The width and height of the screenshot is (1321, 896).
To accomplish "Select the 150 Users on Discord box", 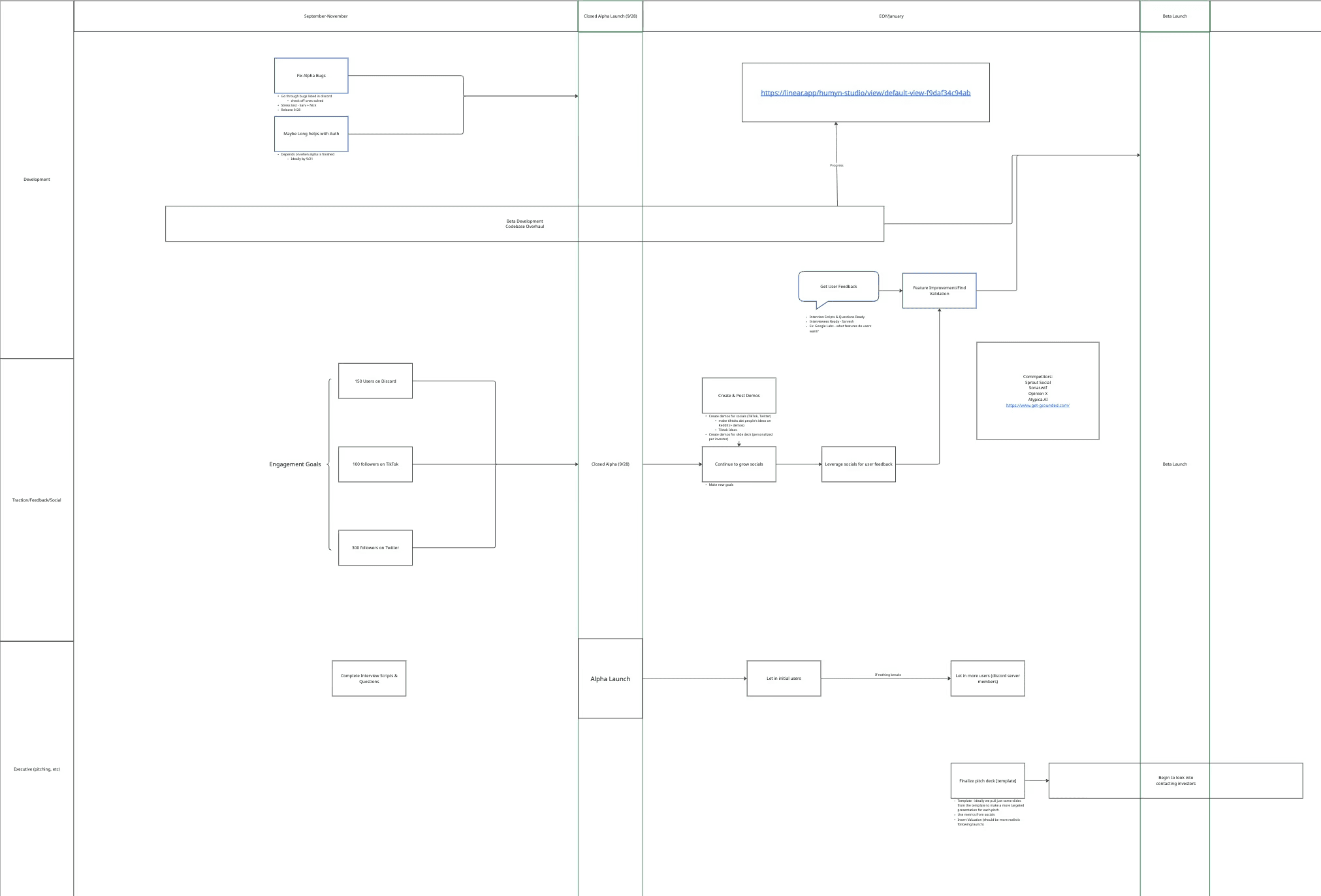I will [375, 381].
